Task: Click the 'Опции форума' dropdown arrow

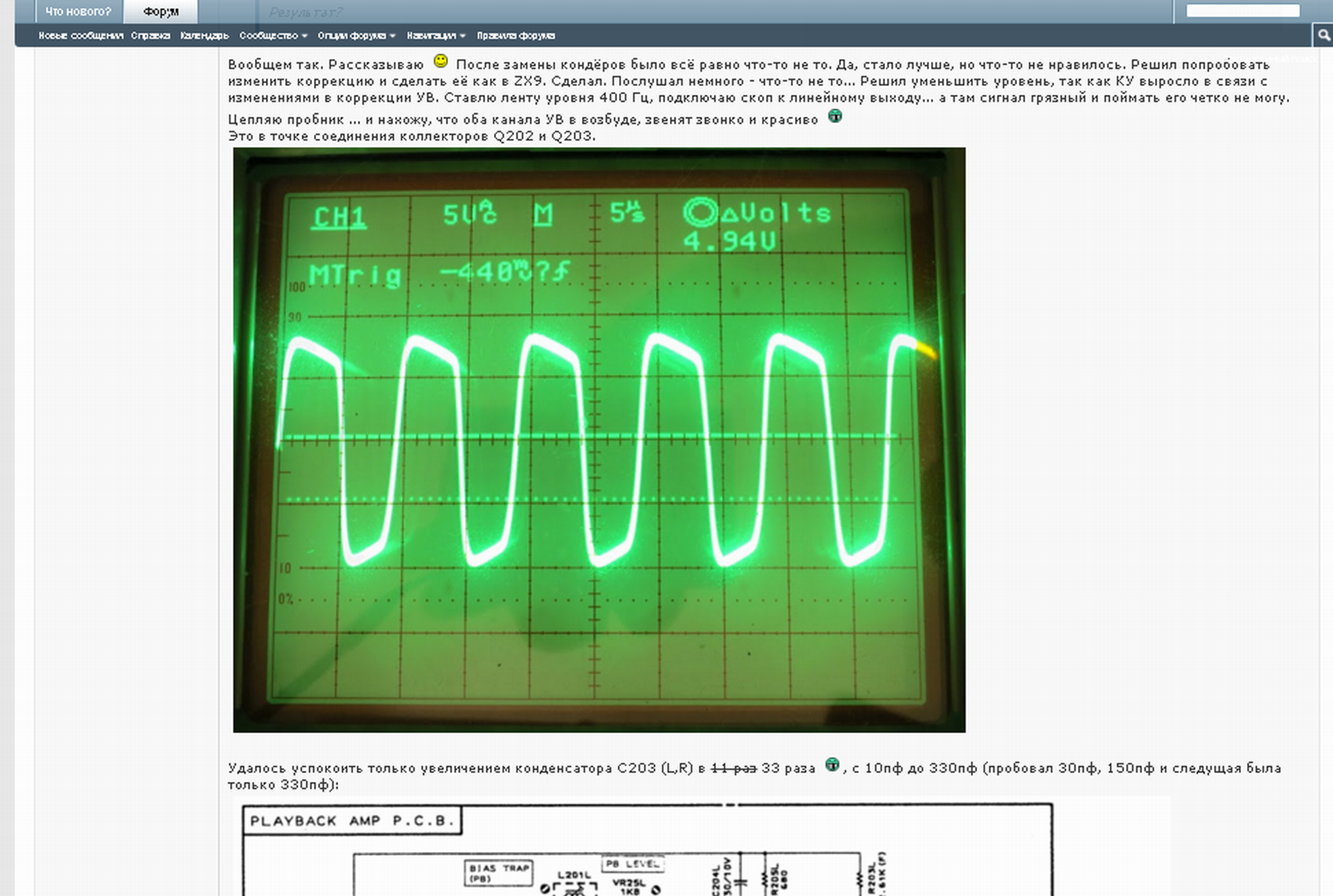Action: [392, 36]
